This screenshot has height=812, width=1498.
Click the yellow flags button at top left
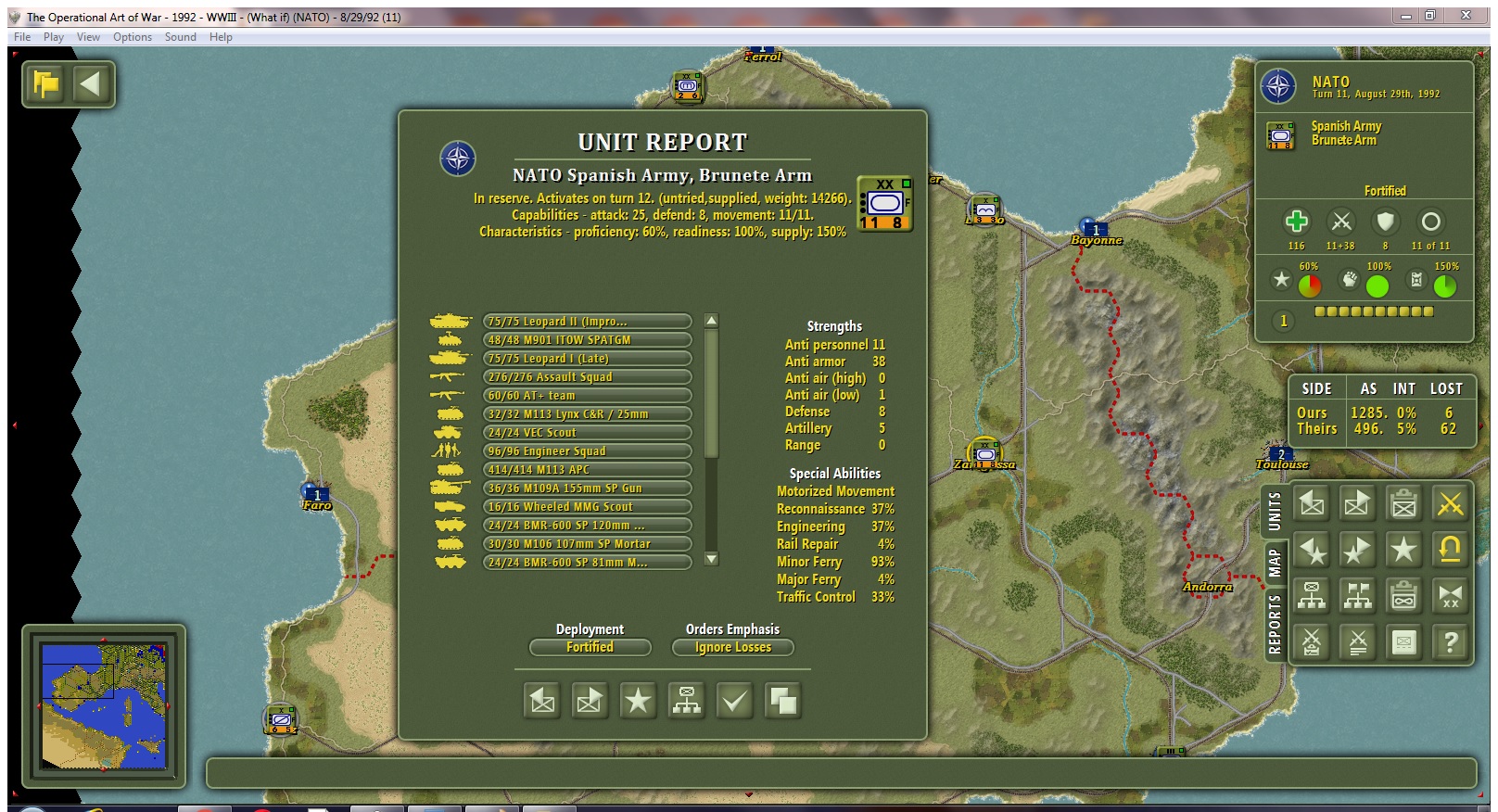[46, 85]
